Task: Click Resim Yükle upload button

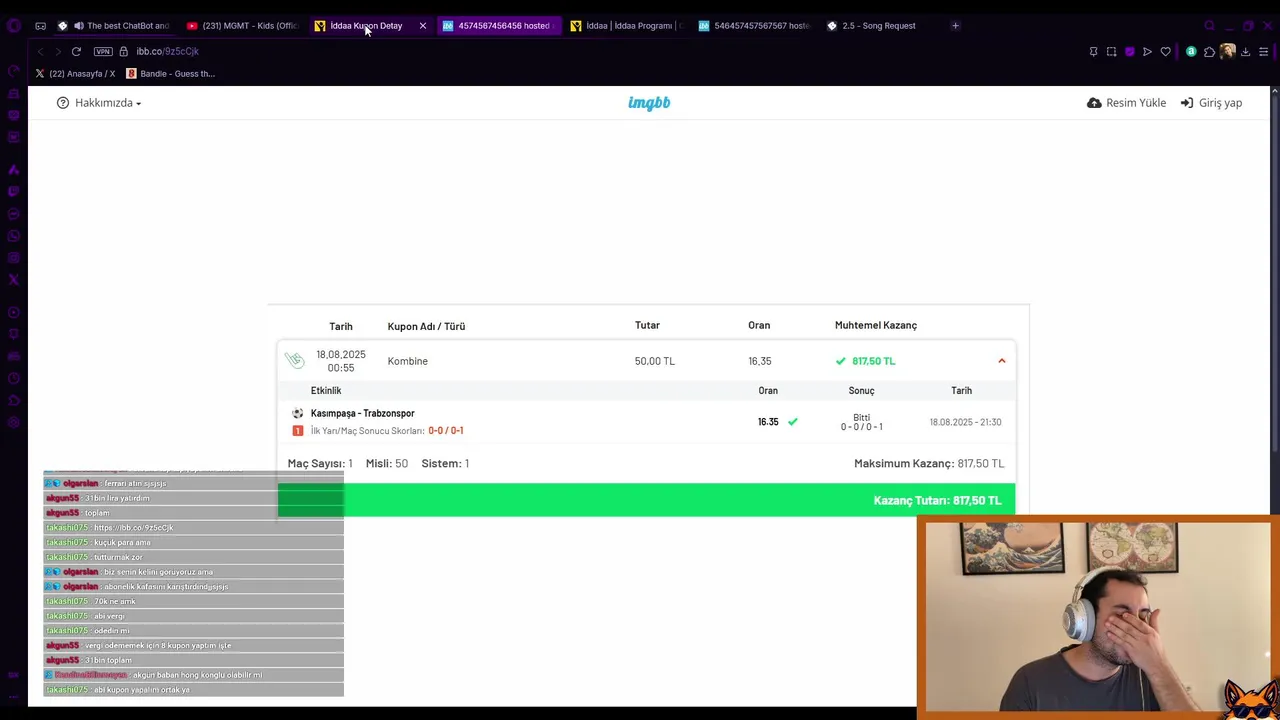Action: point(1126,103)
